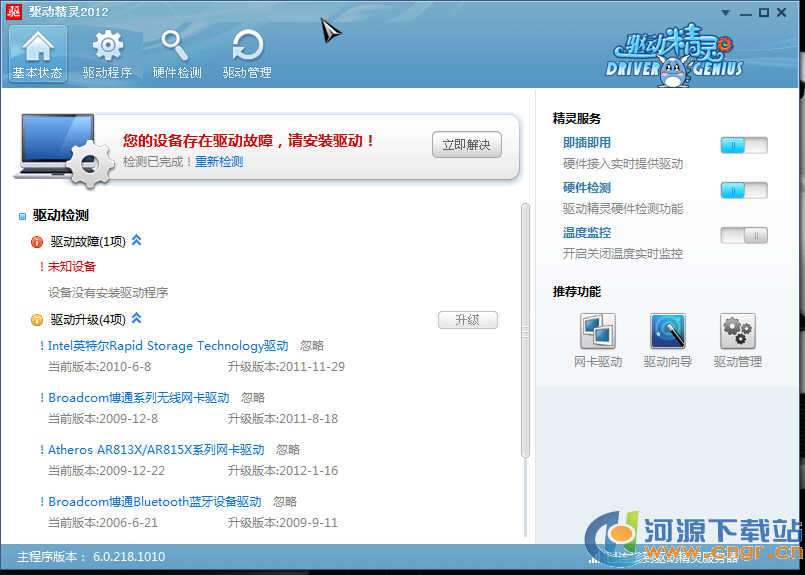The image size is (805, 575).
Task: Click the 驱动精灵硬件检测功能 description text
Action: click(x=623, y=208)
